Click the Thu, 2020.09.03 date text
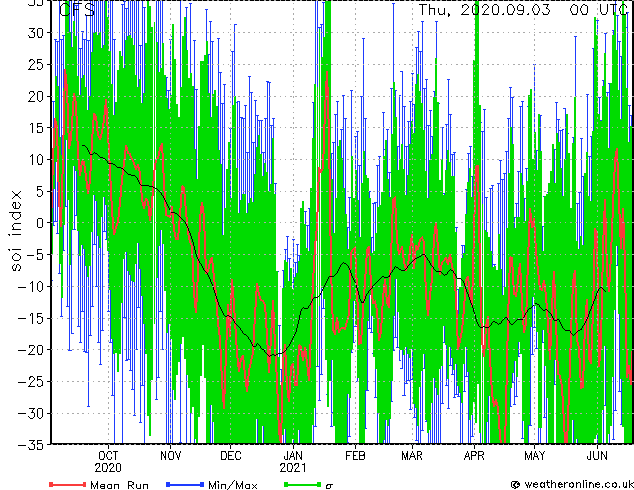Image resolution: width=634 pixels, height=490 pixels. tap(484, 10)
